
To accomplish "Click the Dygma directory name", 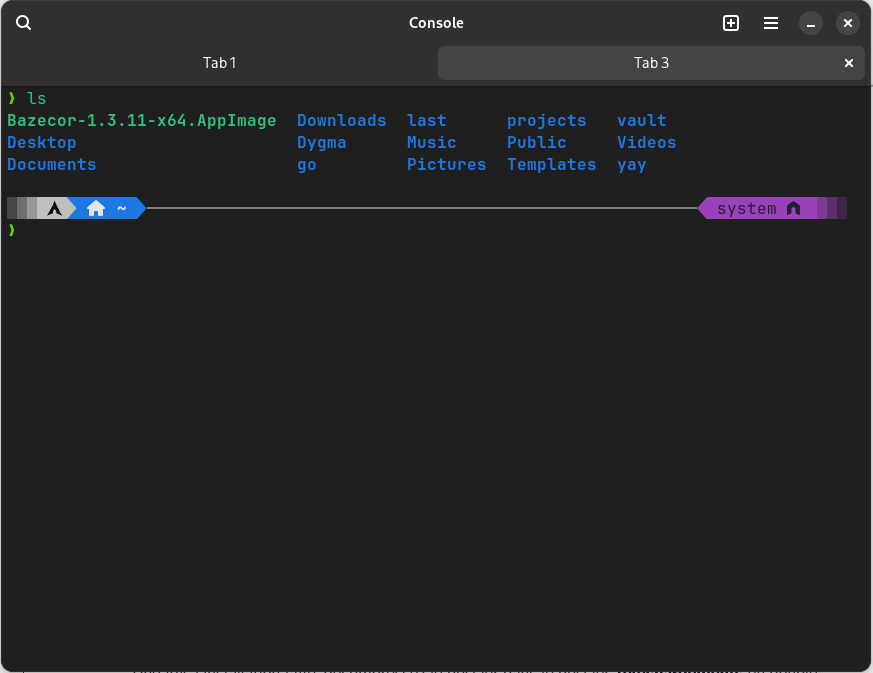I will coord(321,143).
